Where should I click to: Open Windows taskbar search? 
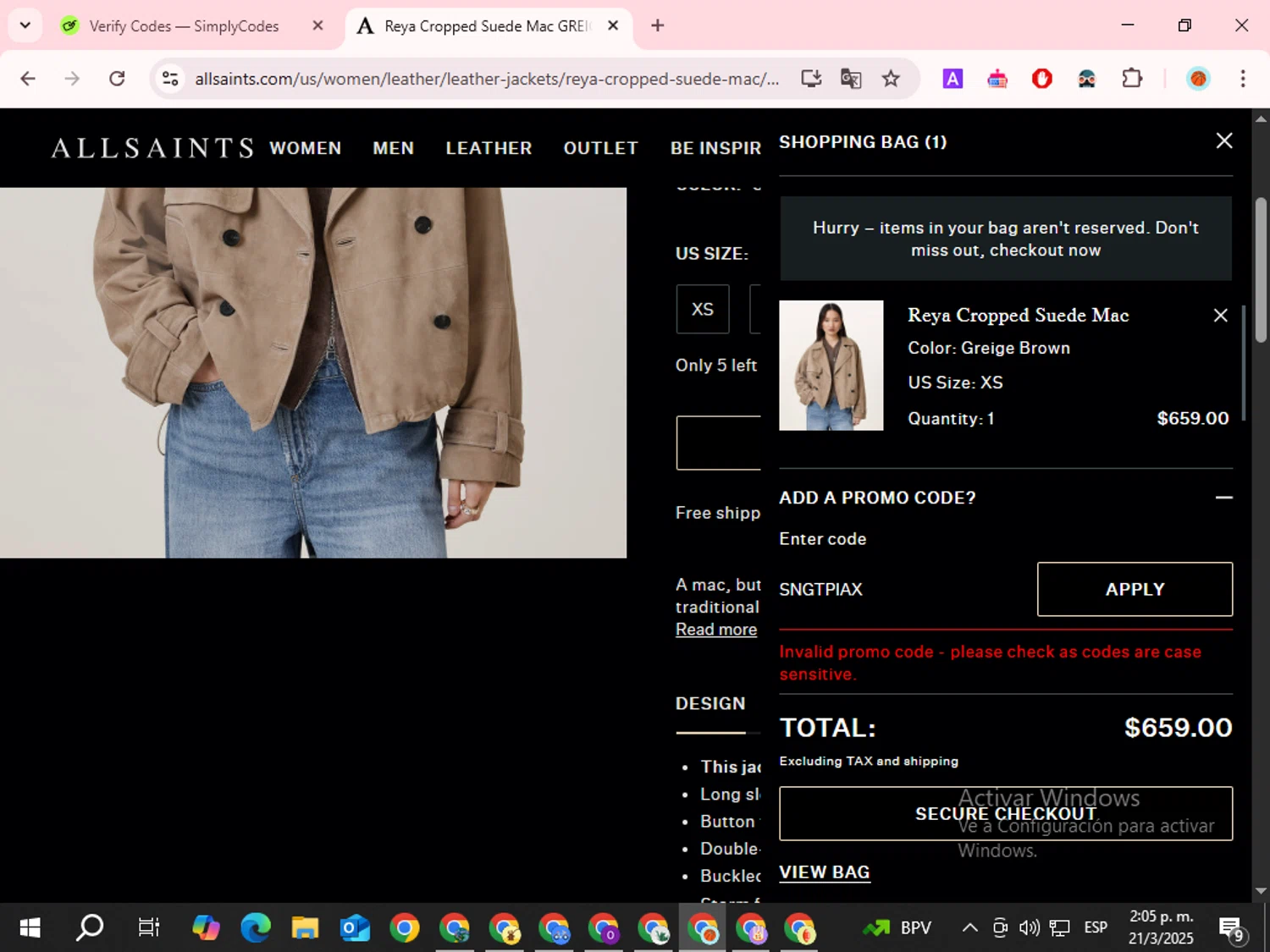[x=90, y=928]
